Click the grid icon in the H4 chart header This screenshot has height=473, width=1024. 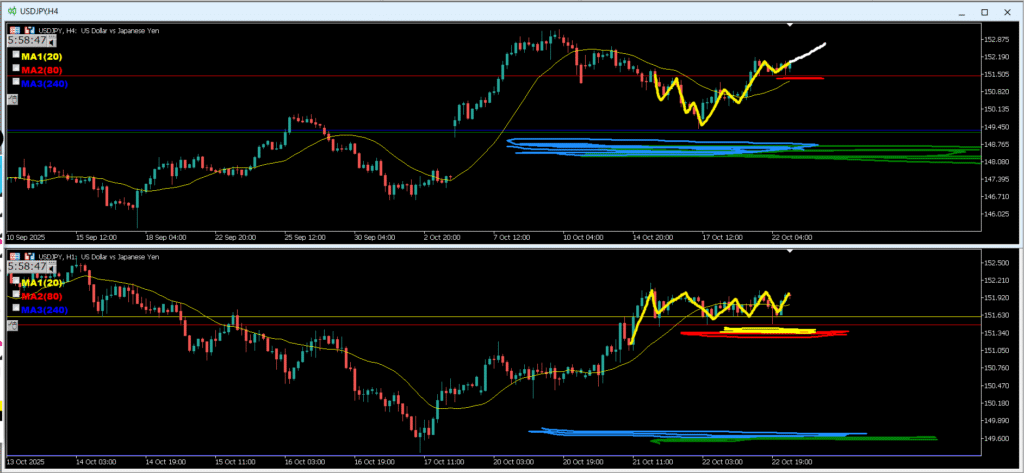[x=14, y=31]
